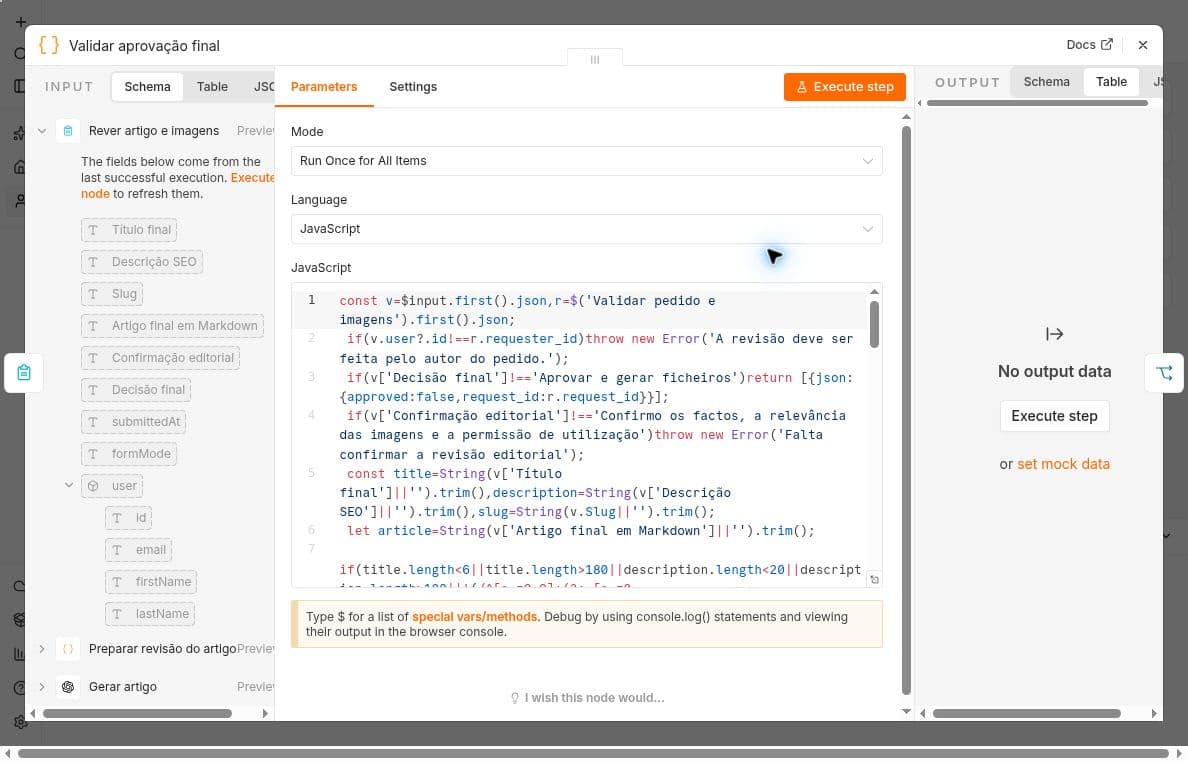Screen dimensions: 1188x761
Task: Click the output arrow icon above No output data
Action: point(1054,334)
